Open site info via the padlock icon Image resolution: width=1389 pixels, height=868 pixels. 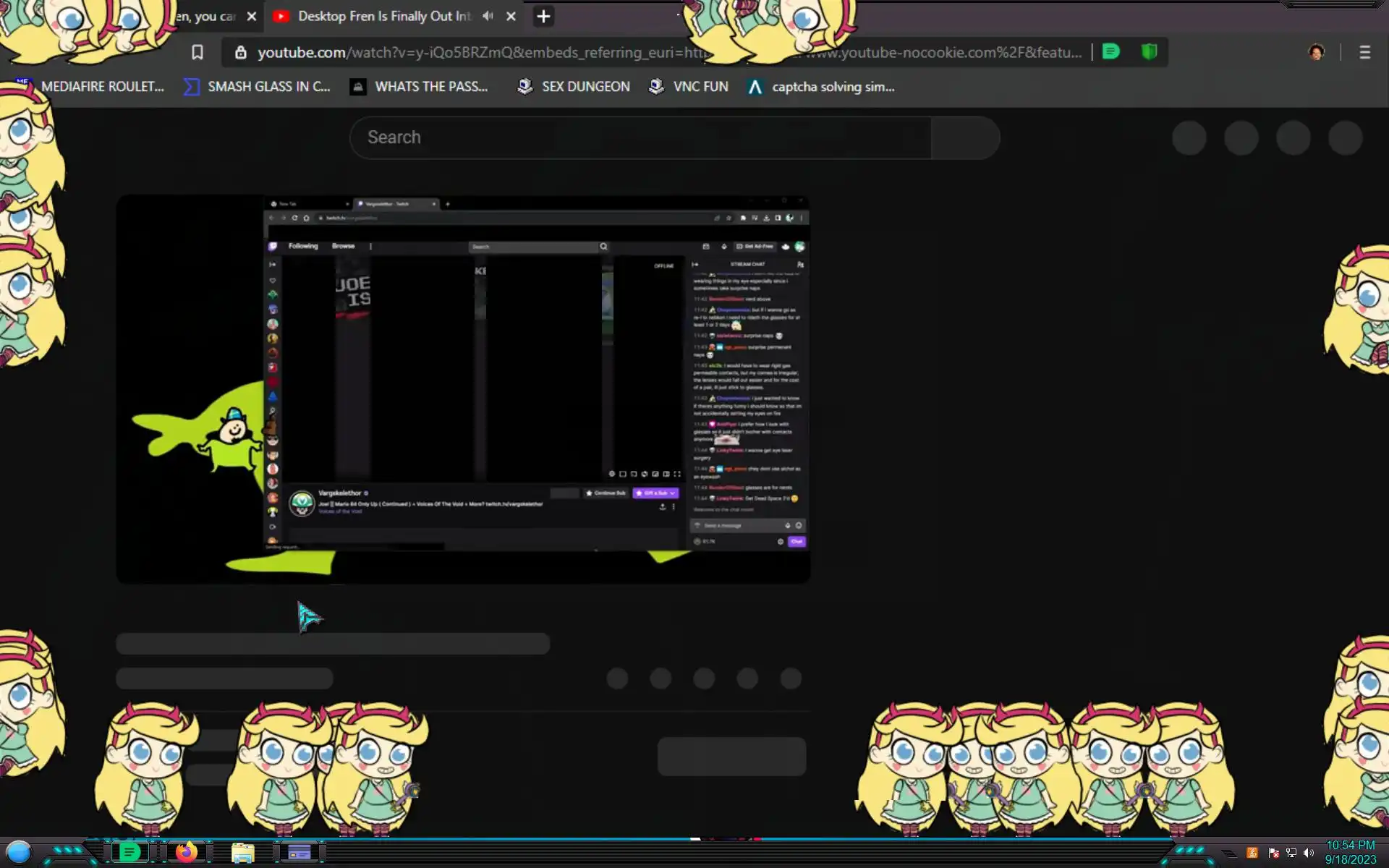[241, 52]
